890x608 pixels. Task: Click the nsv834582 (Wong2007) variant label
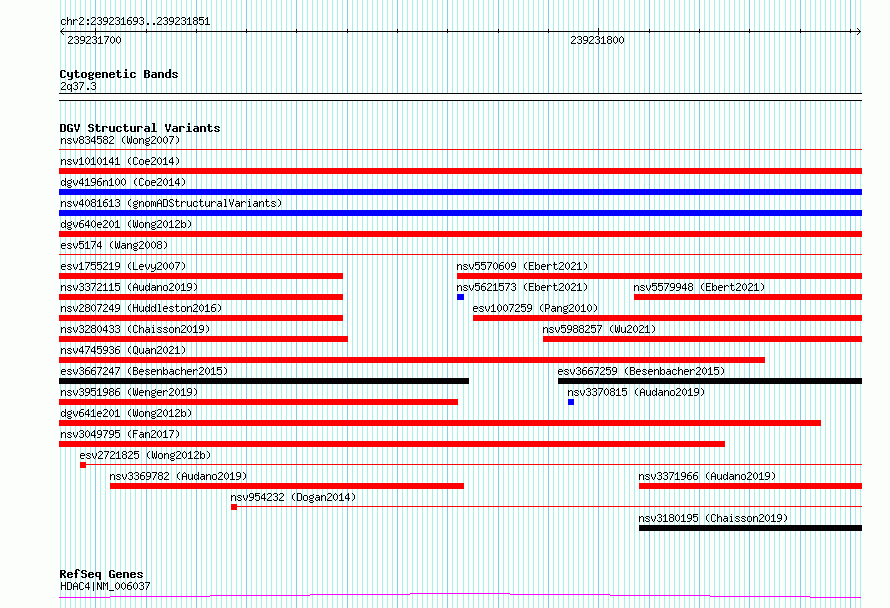tap(120, 140)
